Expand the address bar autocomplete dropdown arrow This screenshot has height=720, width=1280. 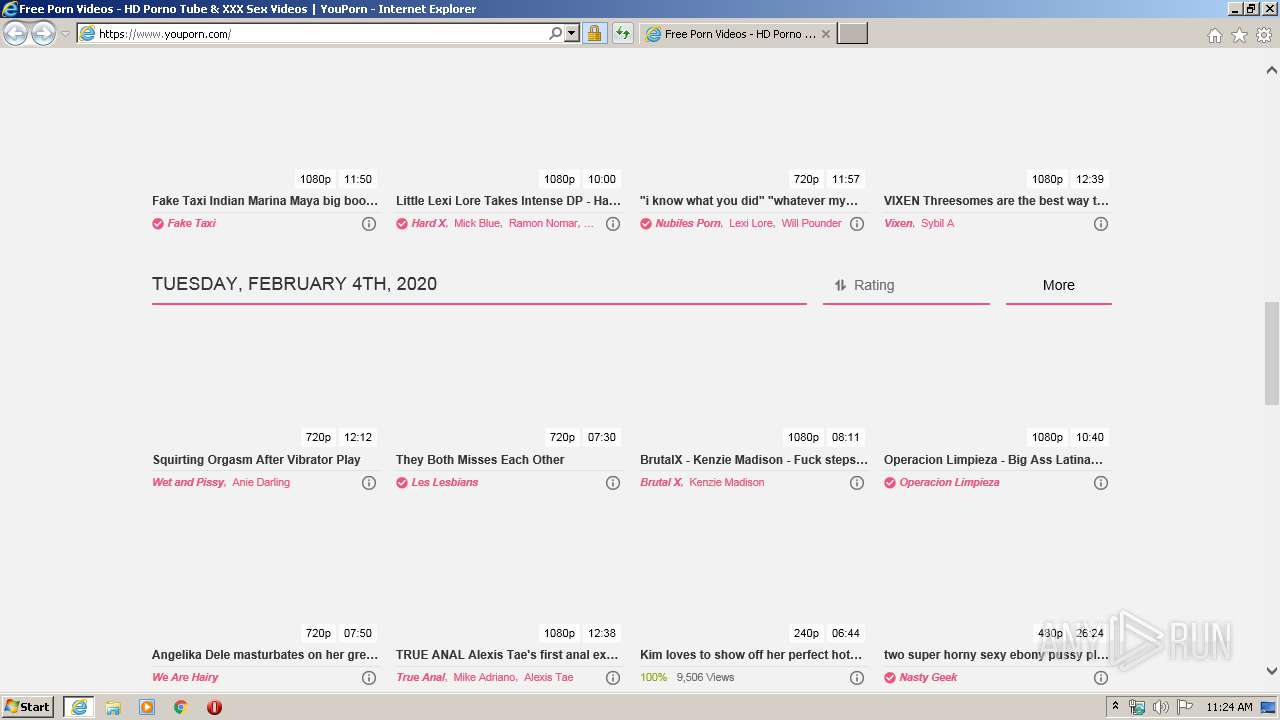[x=572, y=33]
